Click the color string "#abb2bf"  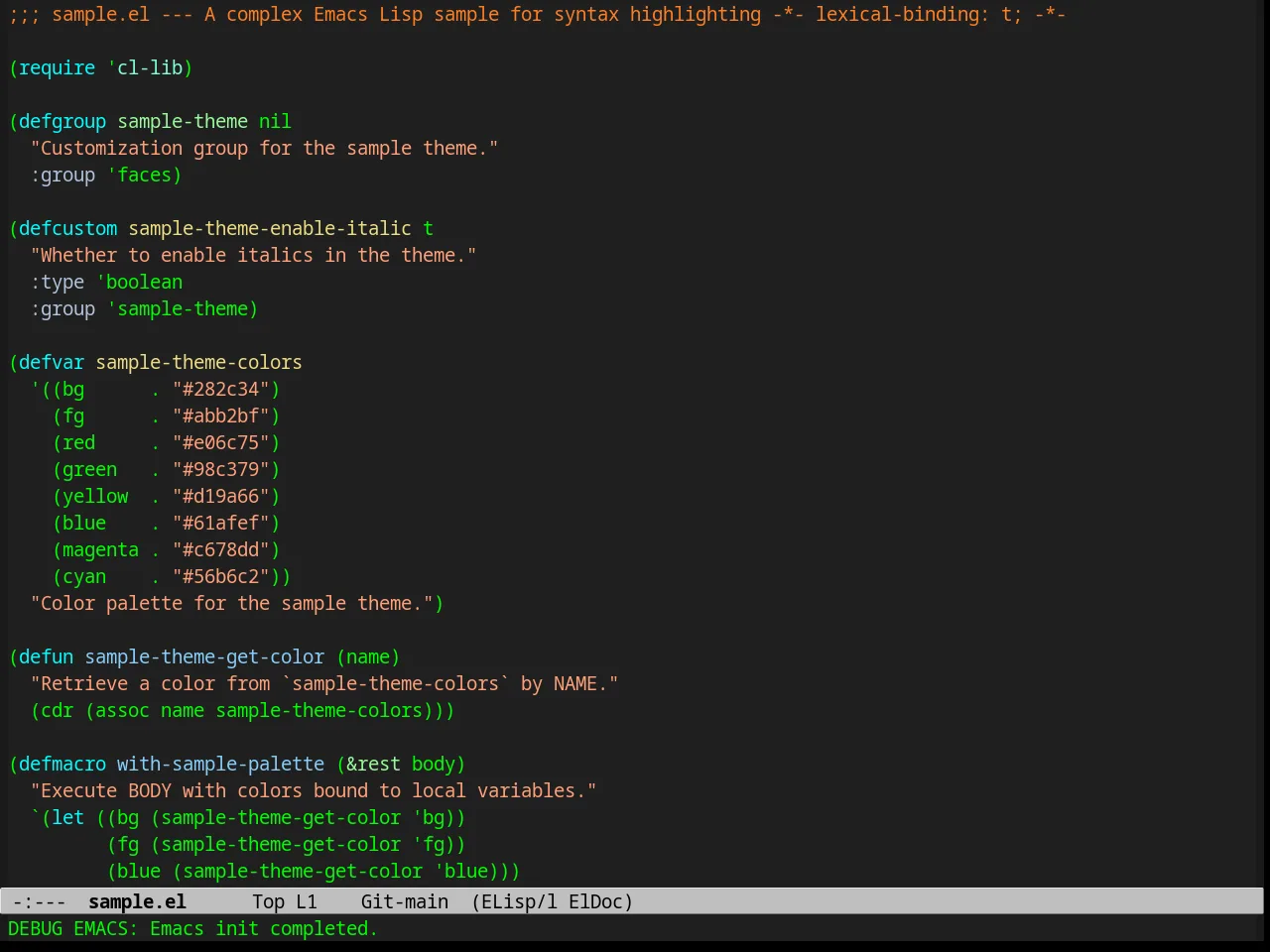coord(221,416)
